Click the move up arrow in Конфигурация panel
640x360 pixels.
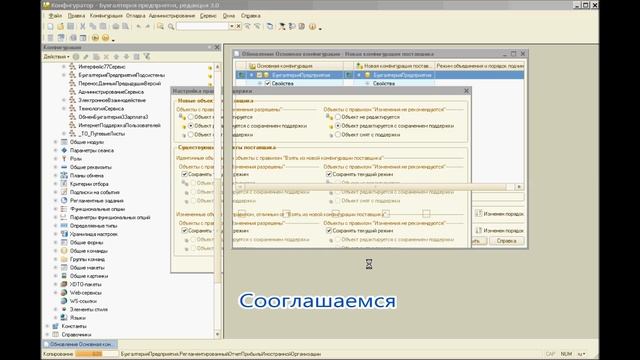pyautogui.click(x=116, y=57)
